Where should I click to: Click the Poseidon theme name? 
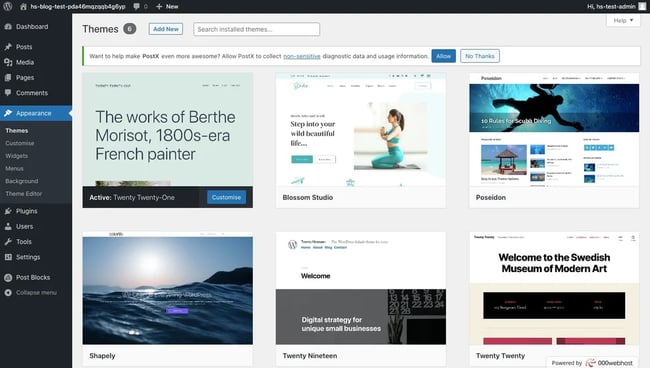pos(490,197)
